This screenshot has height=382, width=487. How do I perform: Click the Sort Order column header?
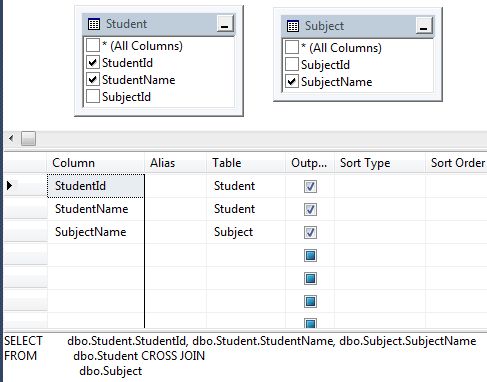456,163
